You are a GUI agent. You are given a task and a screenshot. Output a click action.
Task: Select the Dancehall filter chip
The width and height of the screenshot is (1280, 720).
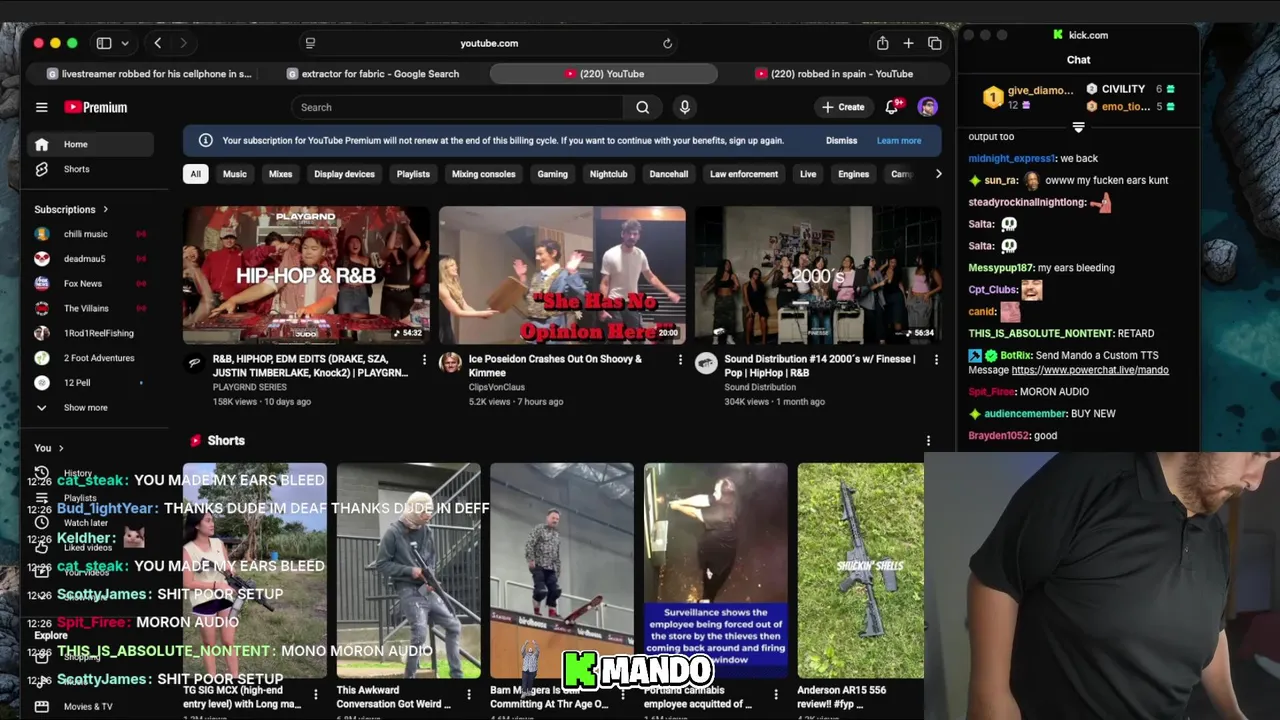[669, 174]
